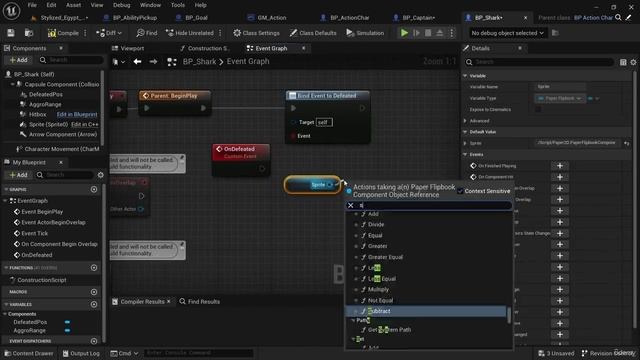Click the Browse to asset icon
Viewport: 640px width, 360px height.
tap(29, 33)
